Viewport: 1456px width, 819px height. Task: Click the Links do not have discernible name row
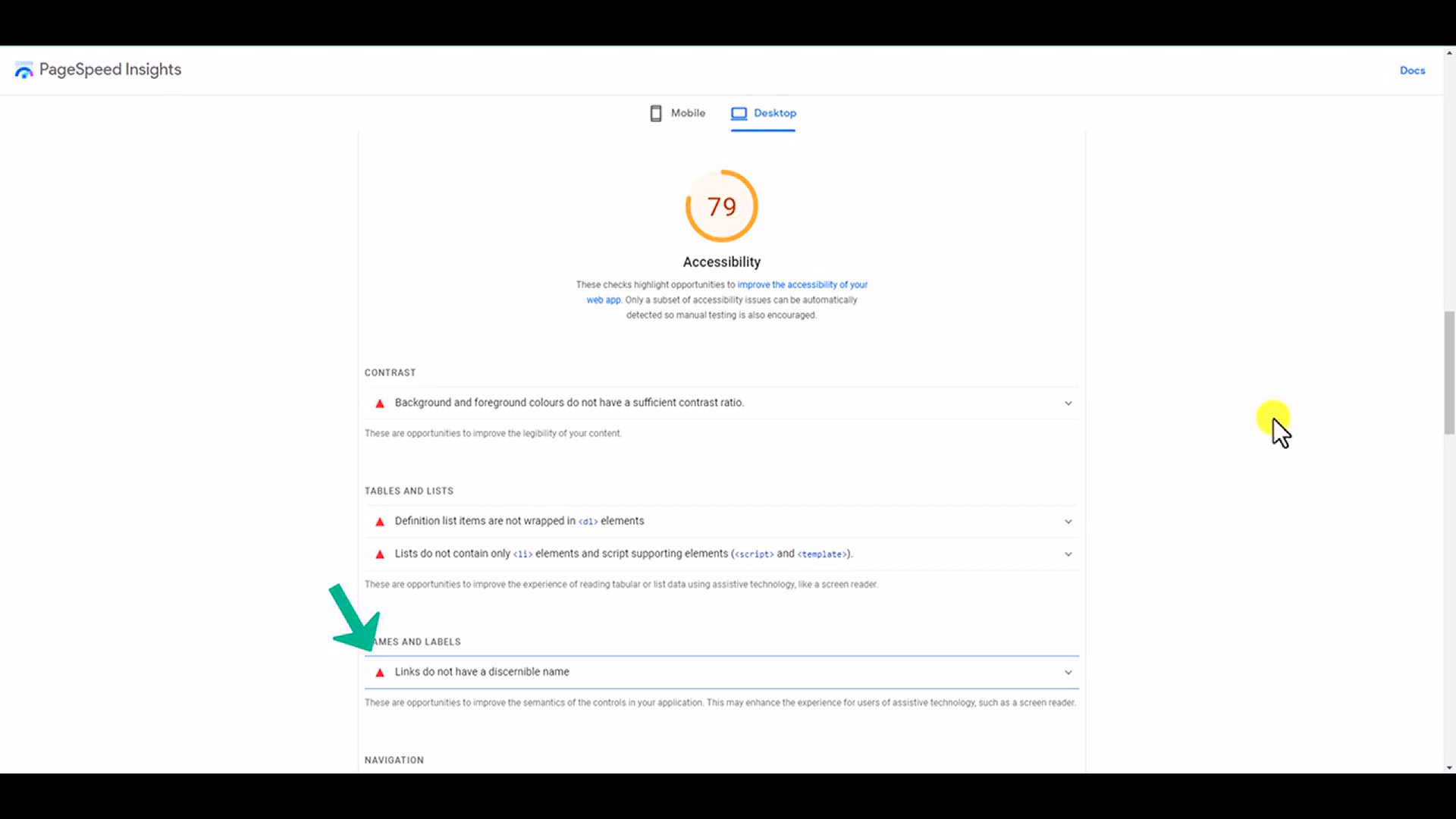721,672
